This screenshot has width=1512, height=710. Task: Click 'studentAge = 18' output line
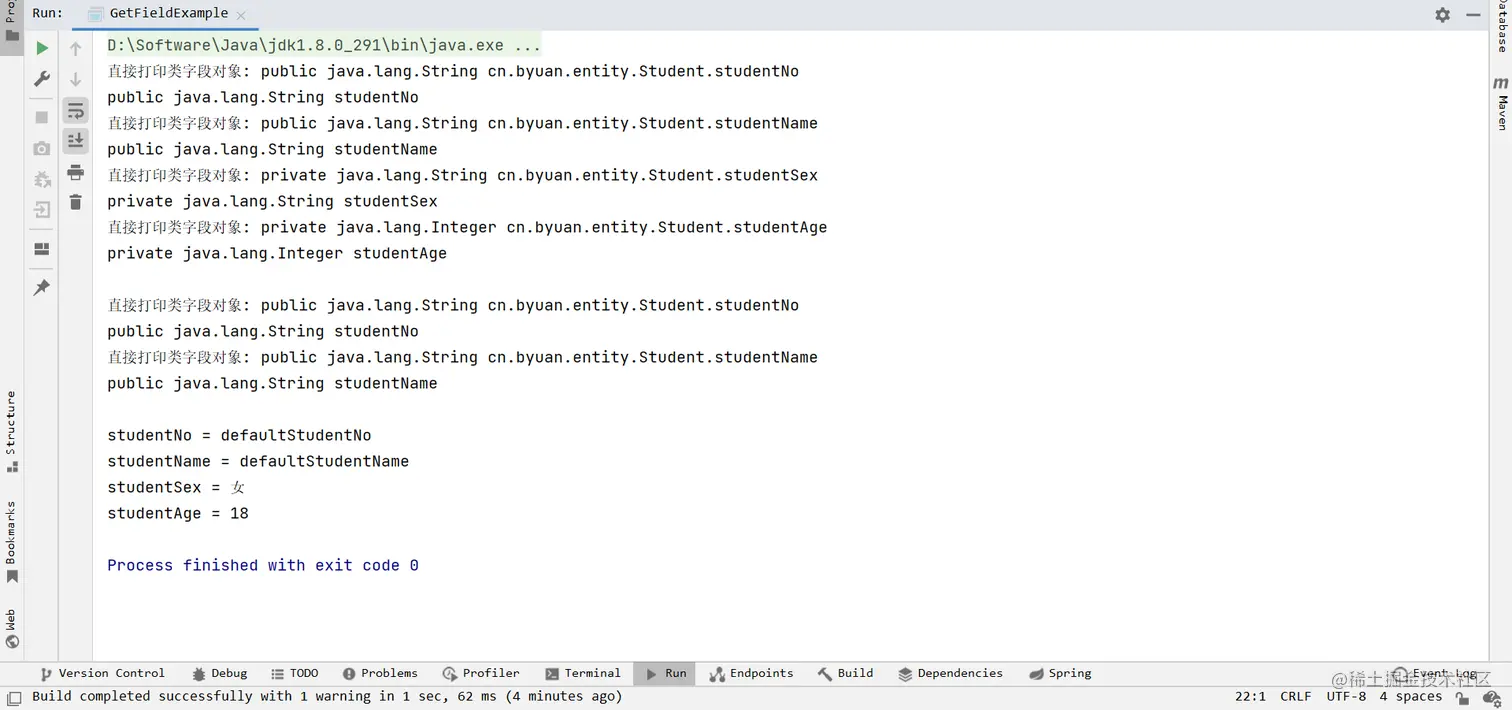click(178, 514)
